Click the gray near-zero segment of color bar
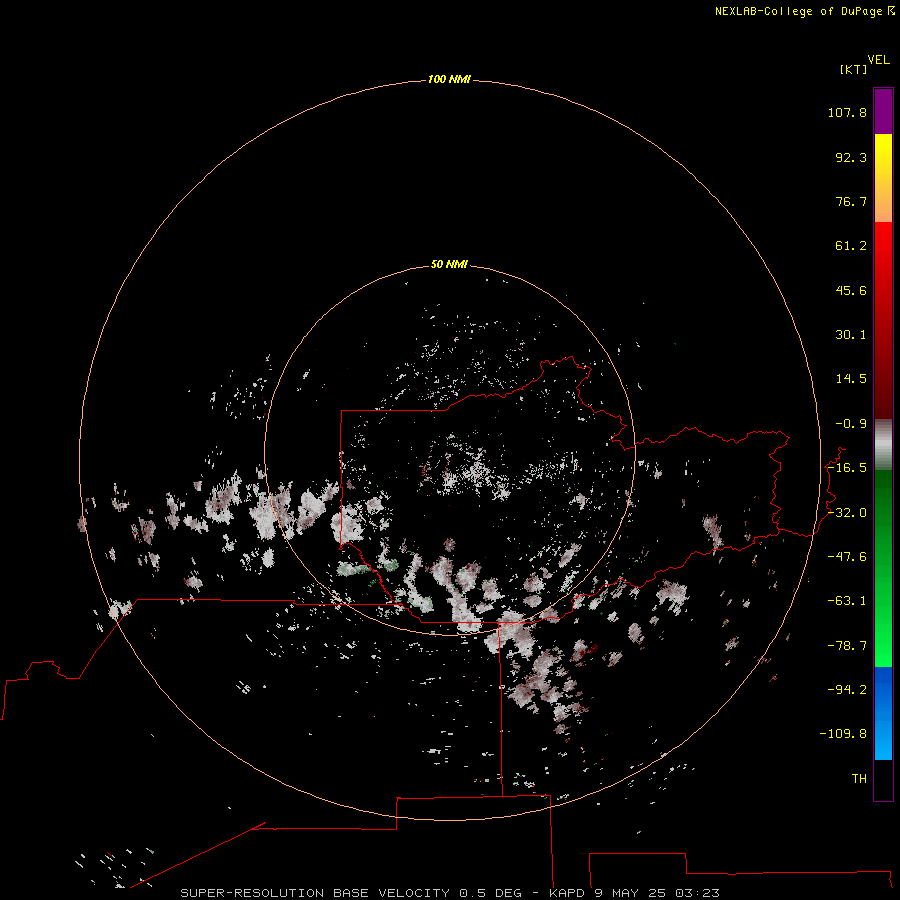 click(883, 445)
